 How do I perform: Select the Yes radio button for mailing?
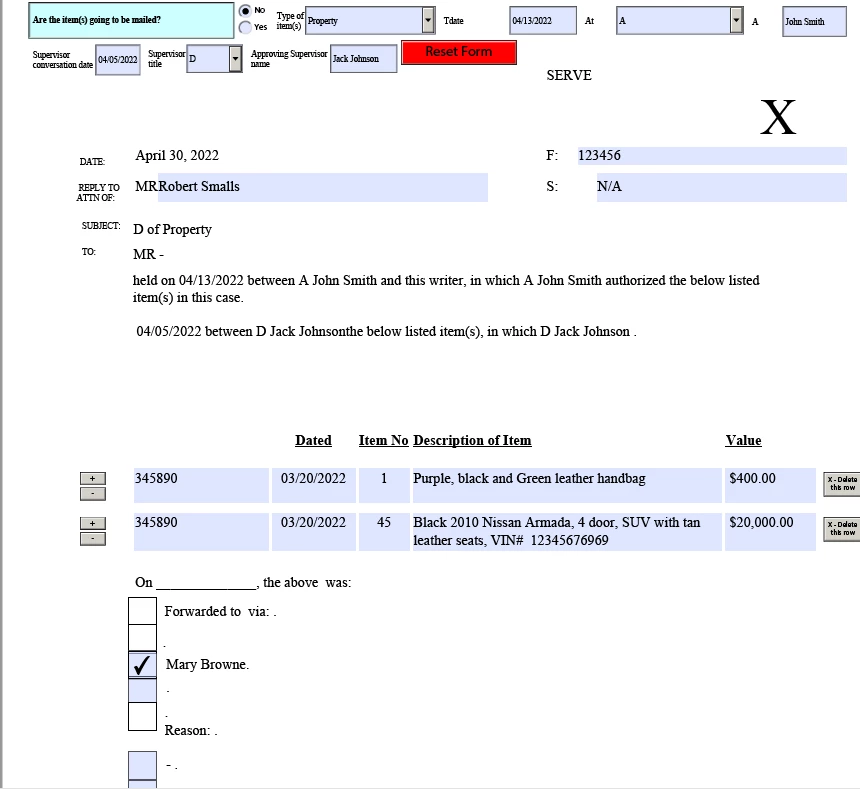pos(245,27)
